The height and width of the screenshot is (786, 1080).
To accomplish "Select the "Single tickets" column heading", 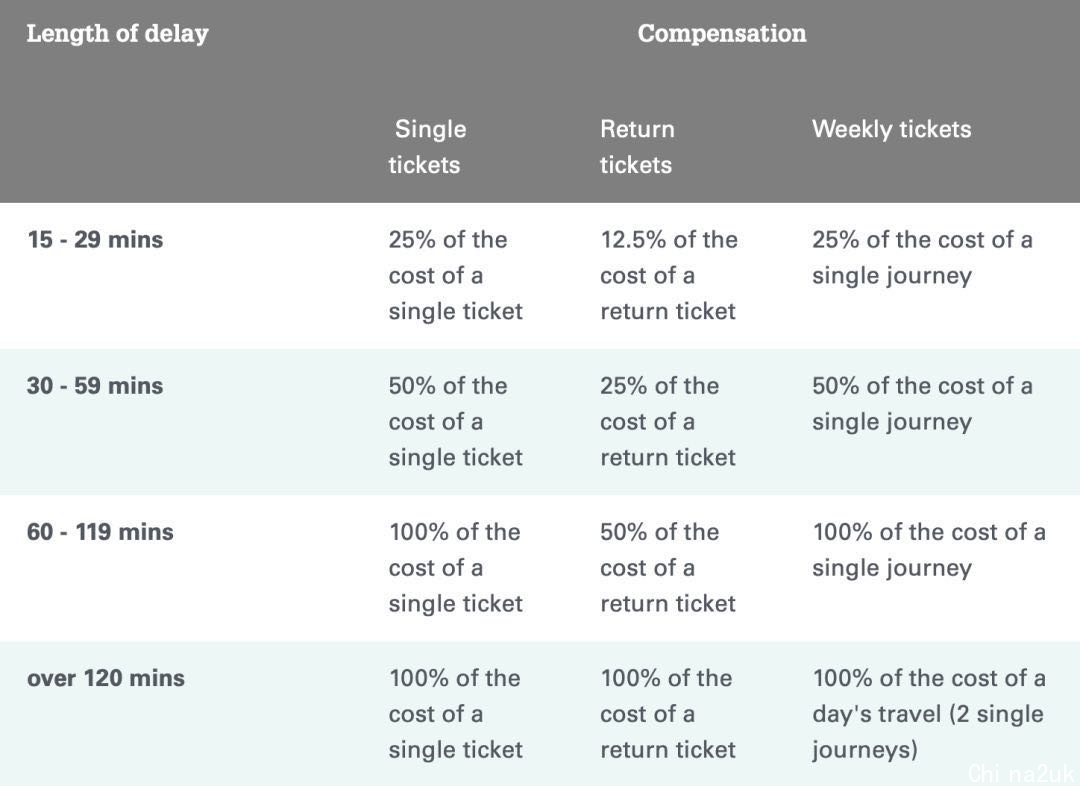I will 429,147.
